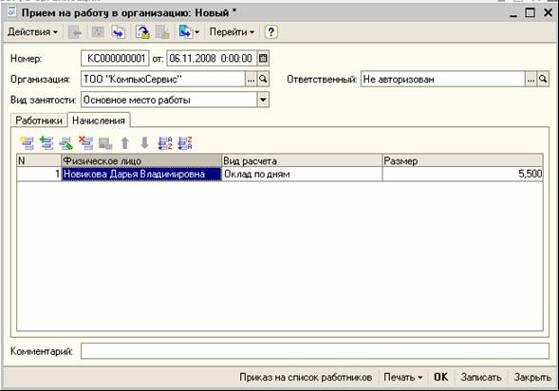Click the post document icon with yellow mark
The width and height of the screenshot is (559, 391).
(143, 32)
